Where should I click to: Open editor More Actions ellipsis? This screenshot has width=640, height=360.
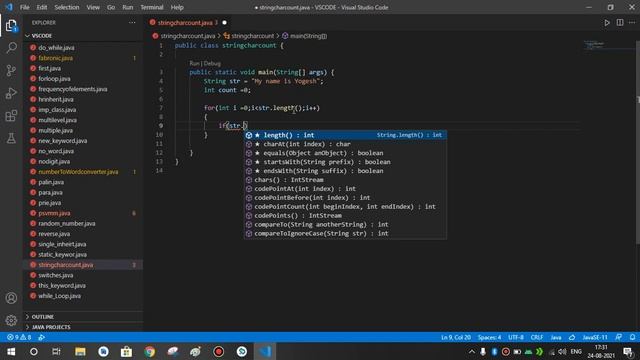coord(632,23)
